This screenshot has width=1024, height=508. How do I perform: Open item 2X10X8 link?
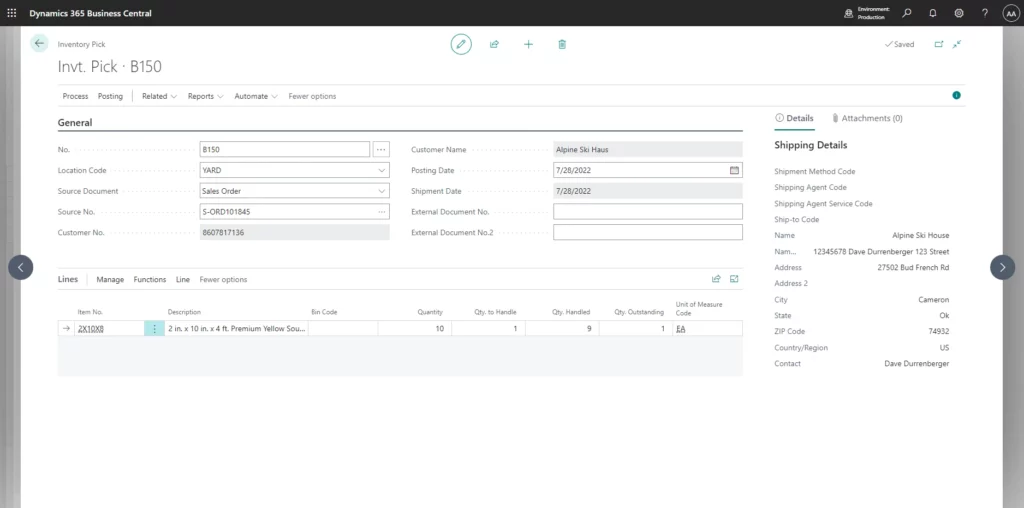[x=91, y=328]
